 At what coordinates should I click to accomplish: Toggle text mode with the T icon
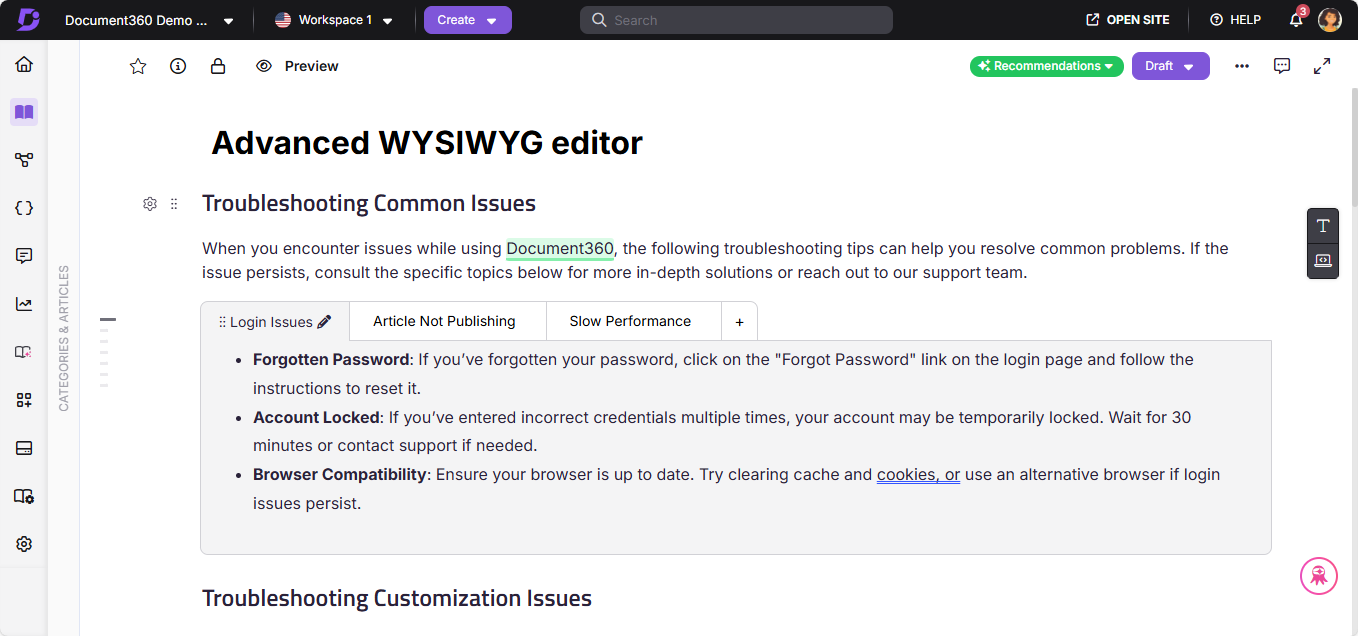tap(1322, 225)
